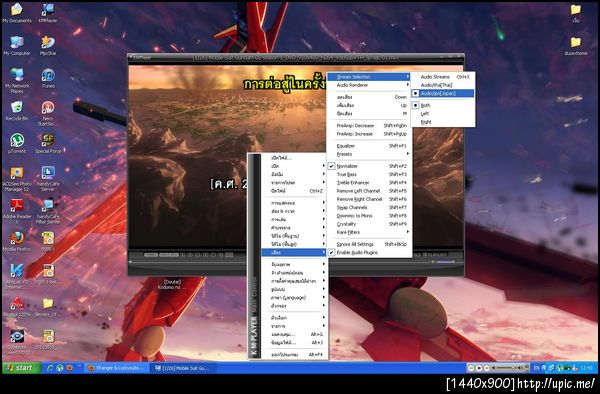Expand the Language submenu in main menu
The height and width of the screenshot is (394, 600).
coord(294,298)
